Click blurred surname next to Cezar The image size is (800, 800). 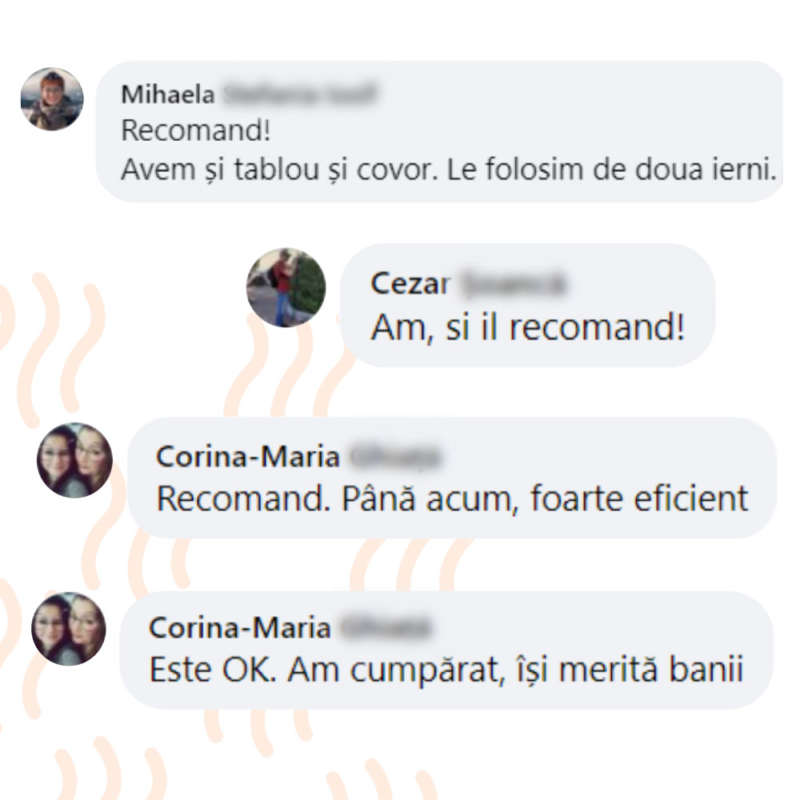coord(512,283)
